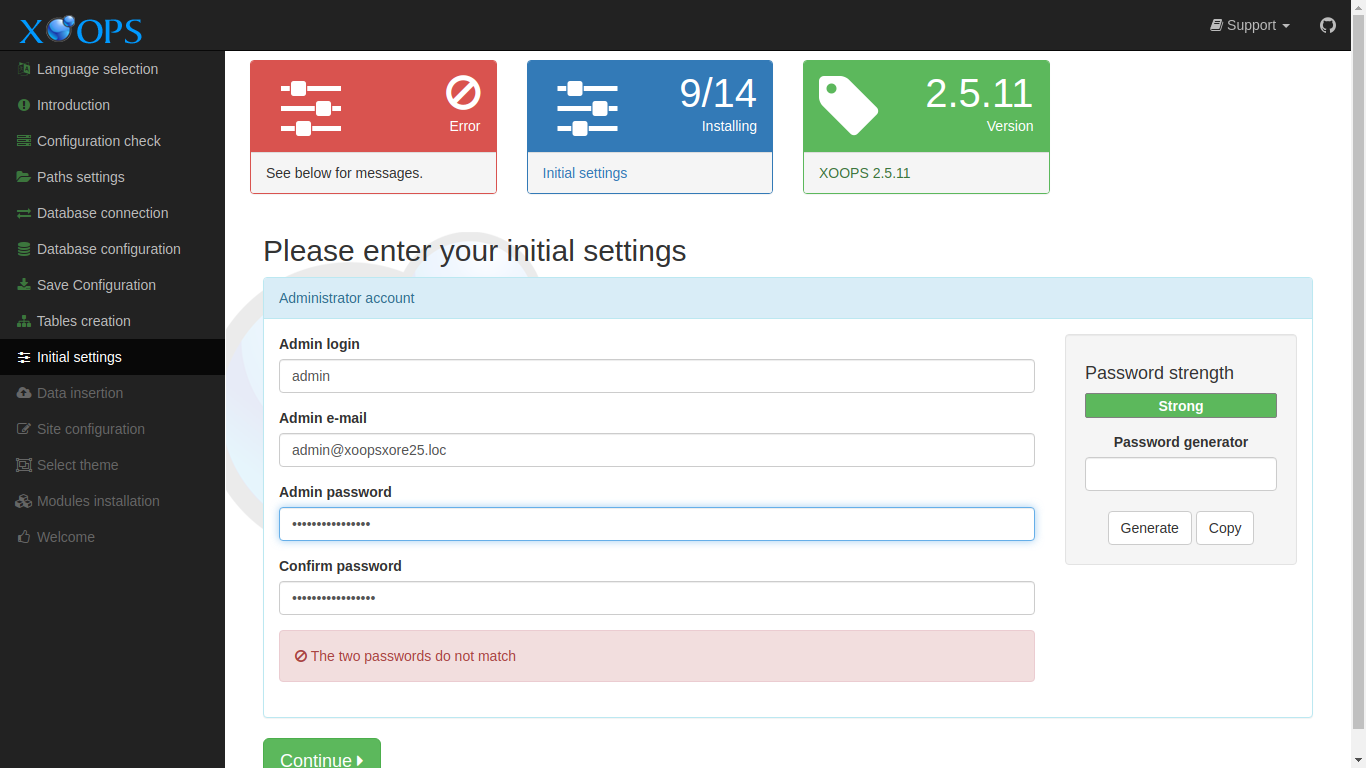The image size is (1366, 768).
Task: Click the Modules installation icon
Action: click(x=23, y=501)
